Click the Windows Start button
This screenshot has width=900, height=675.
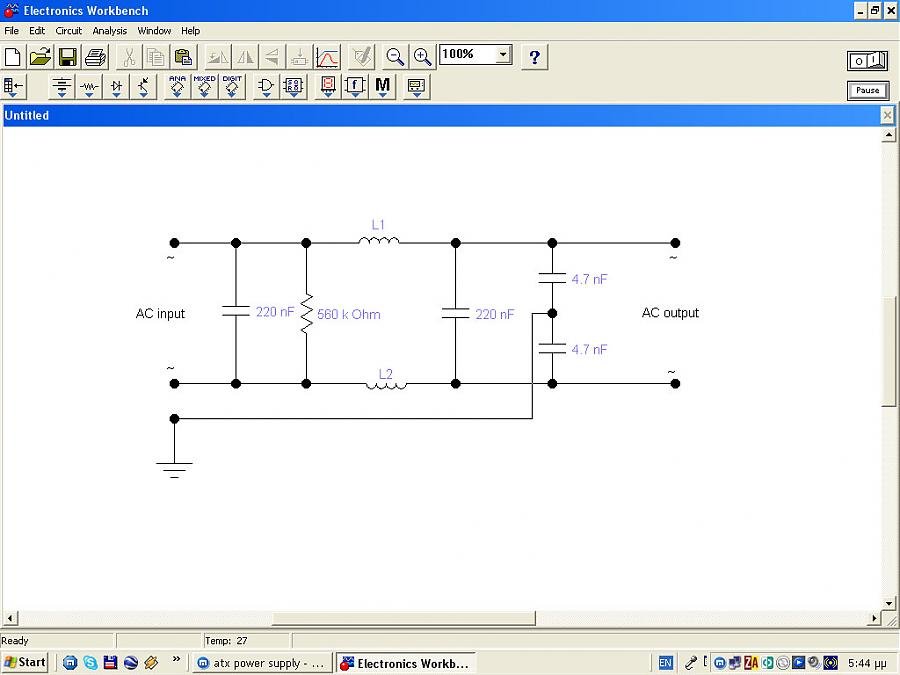(25, 662)
